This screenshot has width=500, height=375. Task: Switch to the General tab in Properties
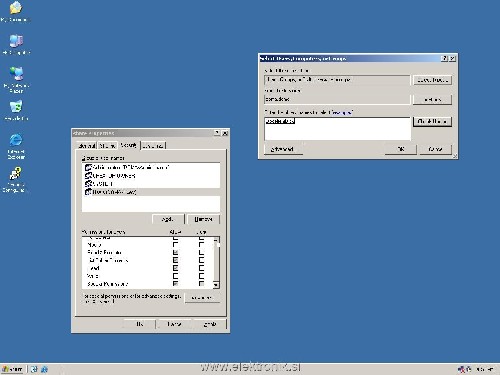click(x=87, y=146)
